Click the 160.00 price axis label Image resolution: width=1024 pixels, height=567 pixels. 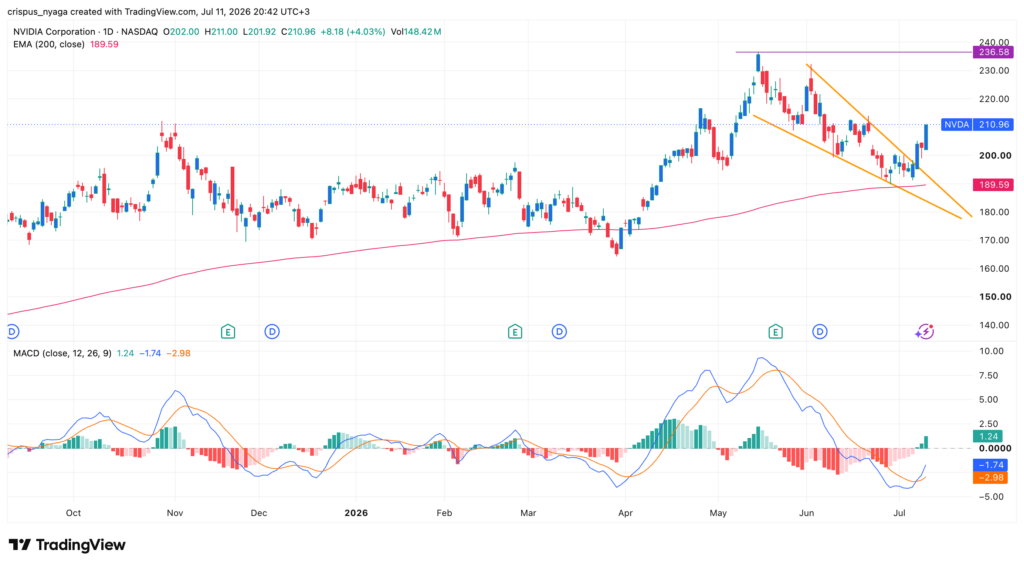point(994,268)
